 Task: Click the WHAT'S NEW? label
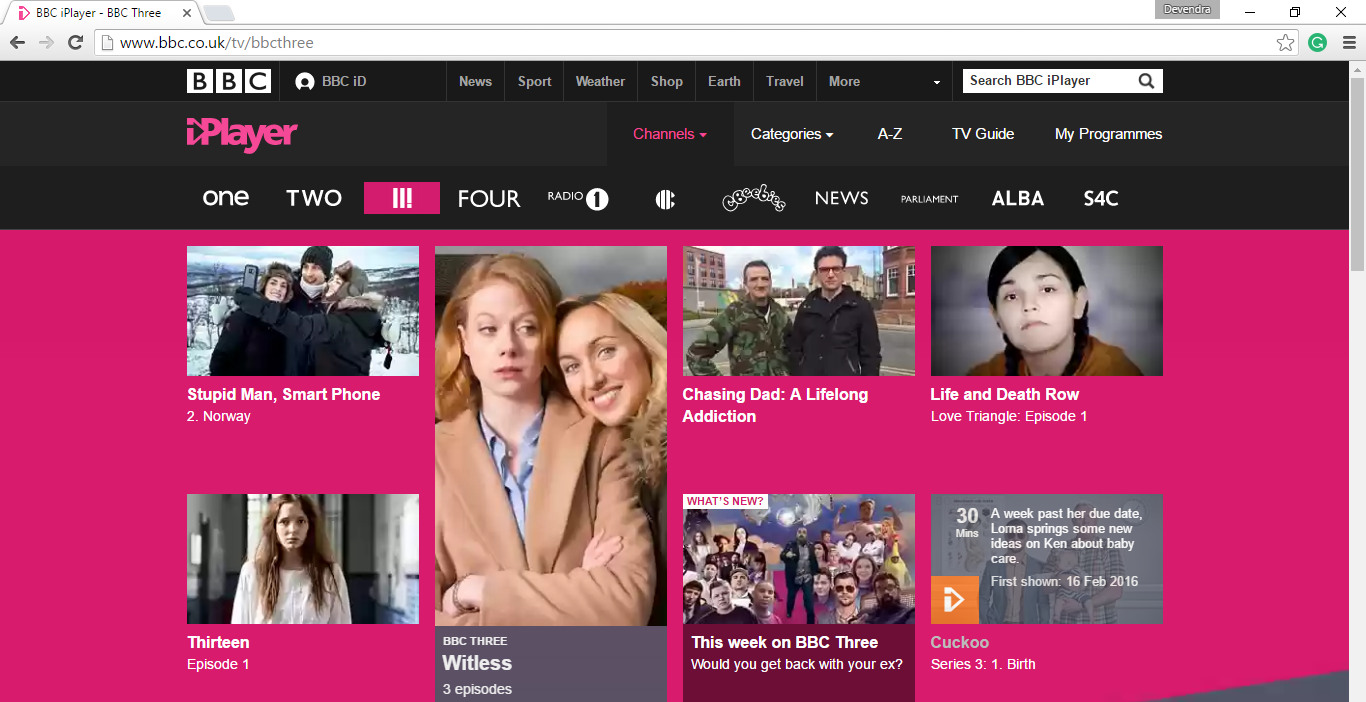tap(726, 501)
